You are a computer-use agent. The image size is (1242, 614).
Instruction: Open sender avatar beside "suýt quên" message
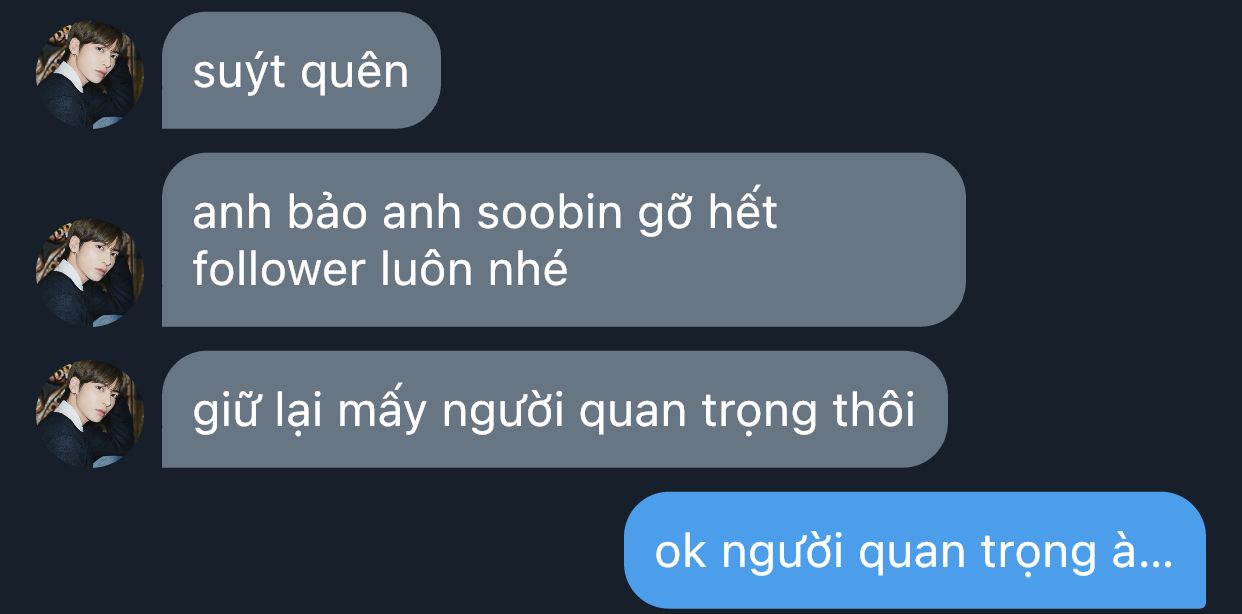tap(88, 74)
